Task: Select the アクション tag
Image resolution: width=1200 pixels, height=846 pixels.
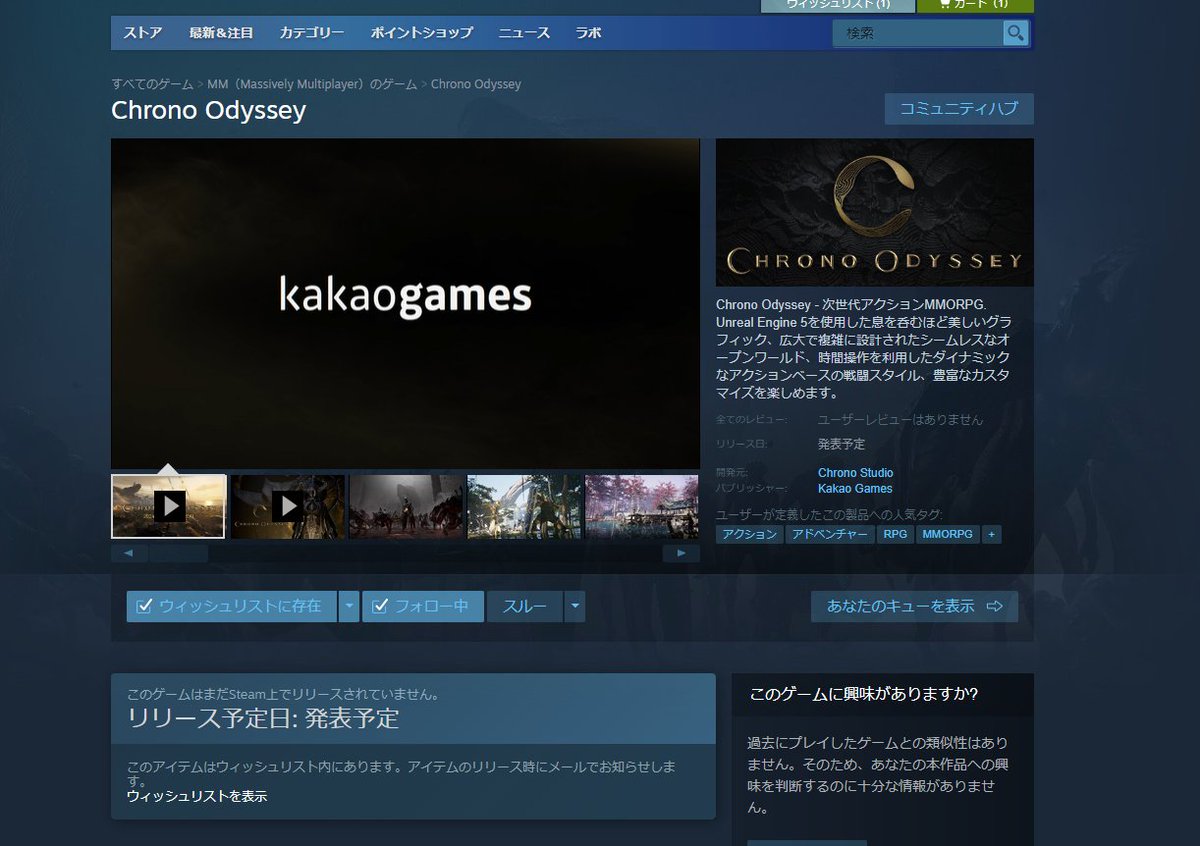Action: pos(750,535)
